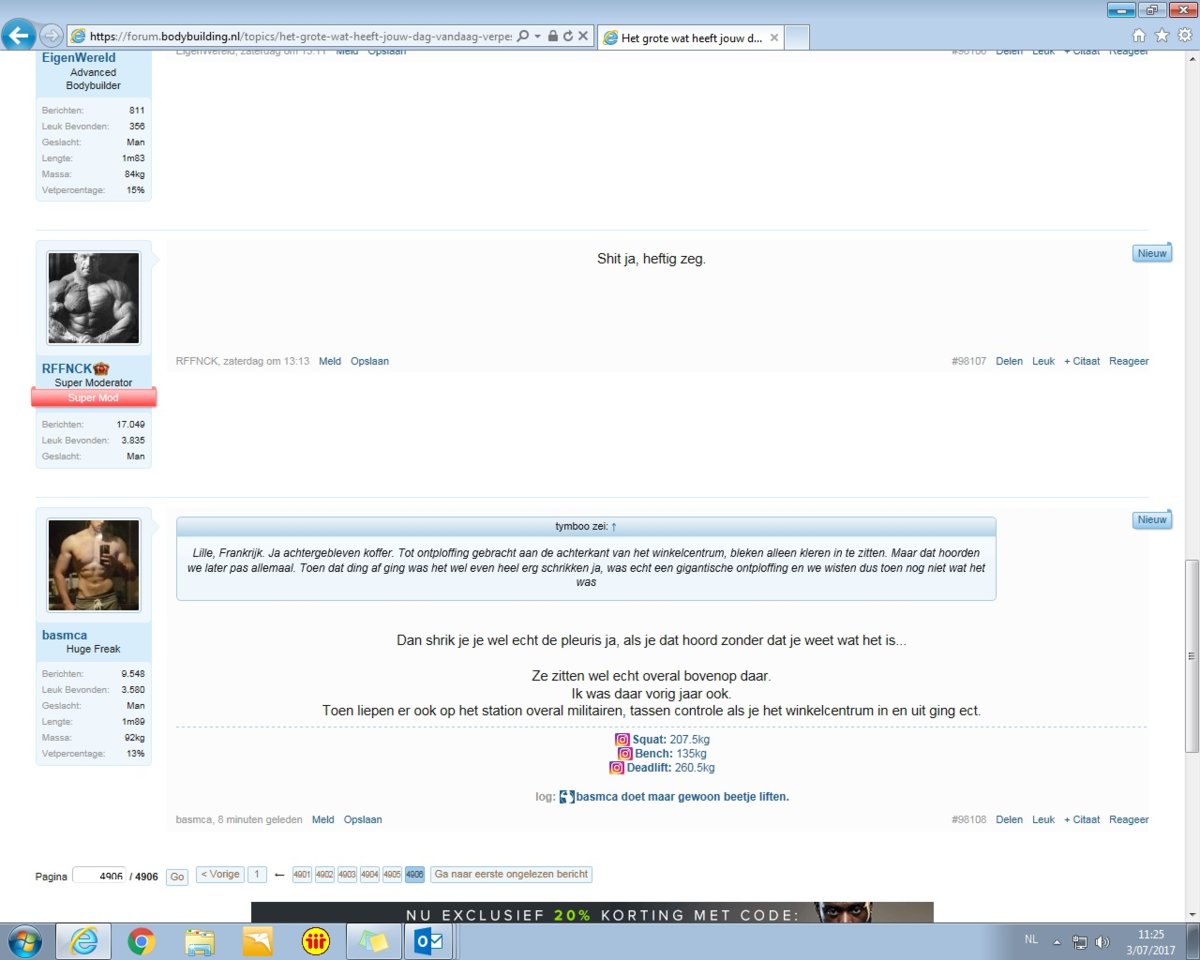Click the browser back arrow button

(x=18, y=36)
